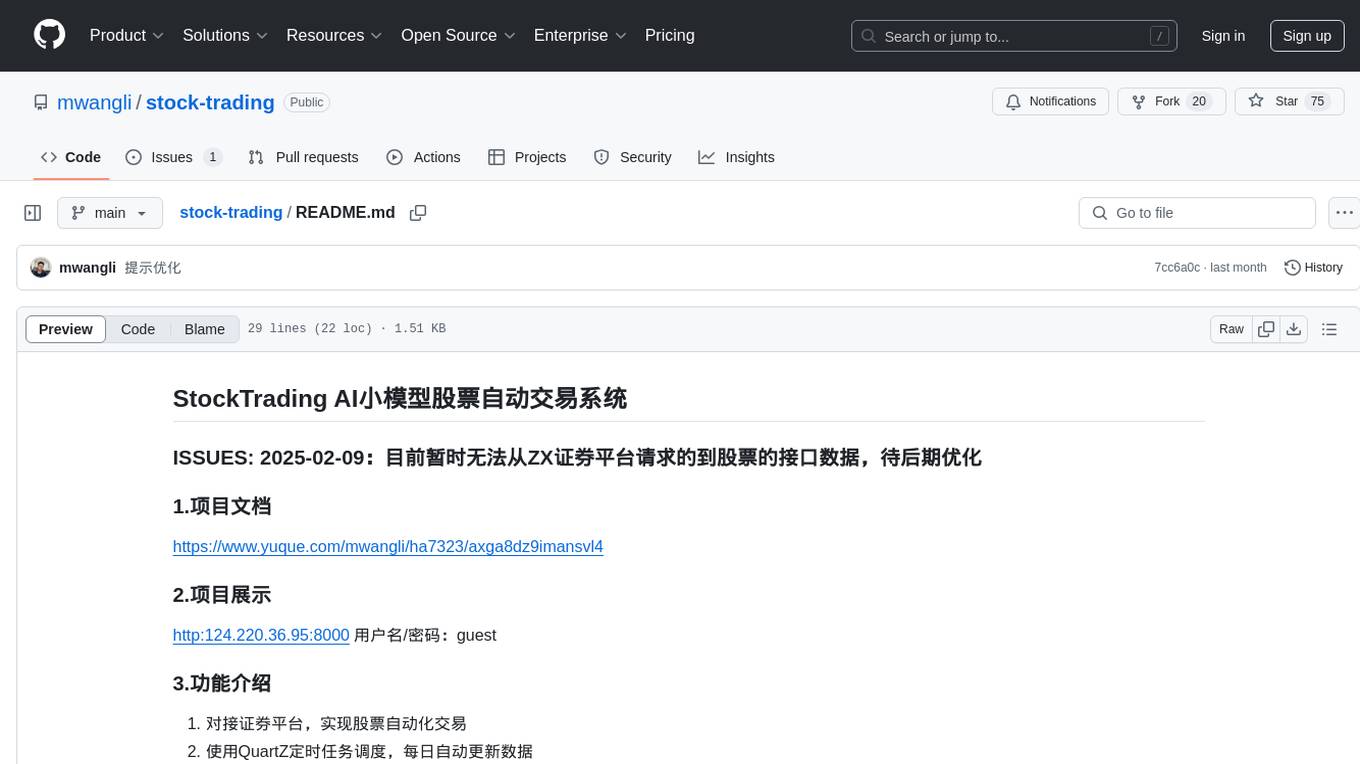This screenshot has height=764, width=1360.
Task: Open the main branch selector
Action: point(110,213)
